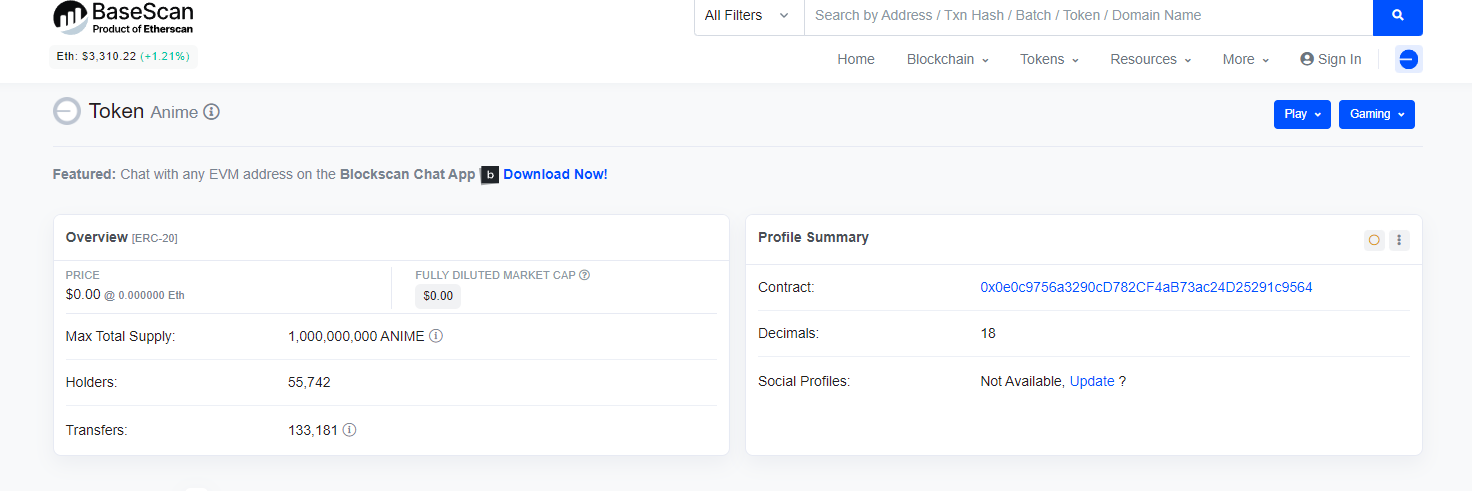Expand the Play tag dropdown
1472x491 pixels.
(x=1302, y=114)
